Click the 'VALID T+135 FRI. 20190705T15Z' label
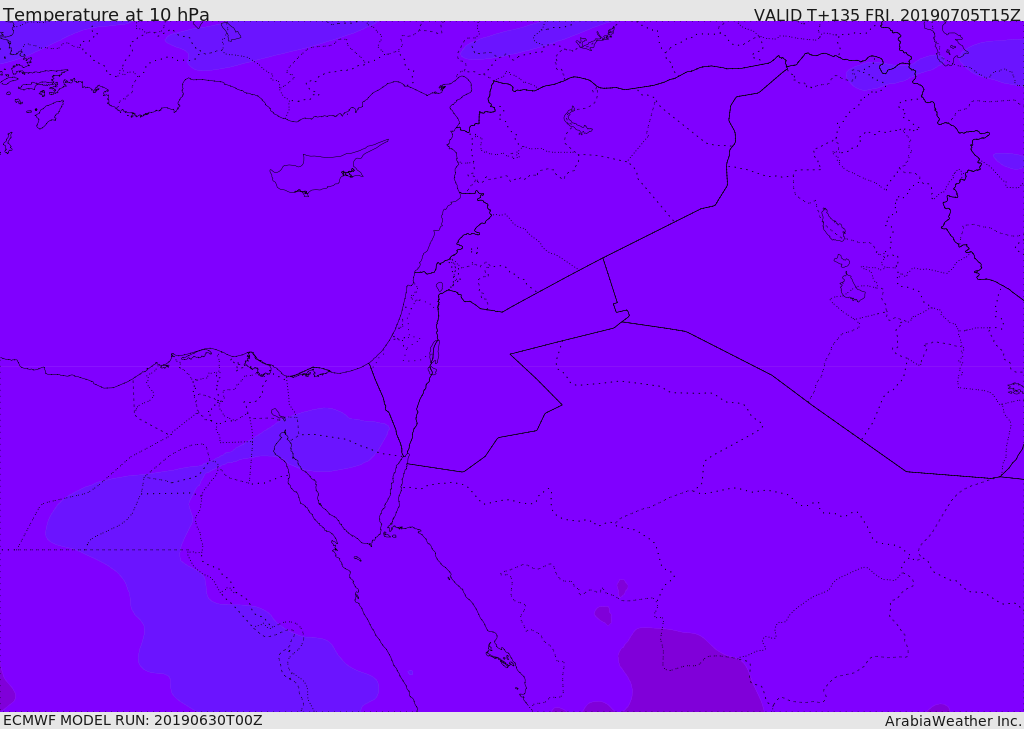Viewport: 1024px width, 729px height. point(887,14)
